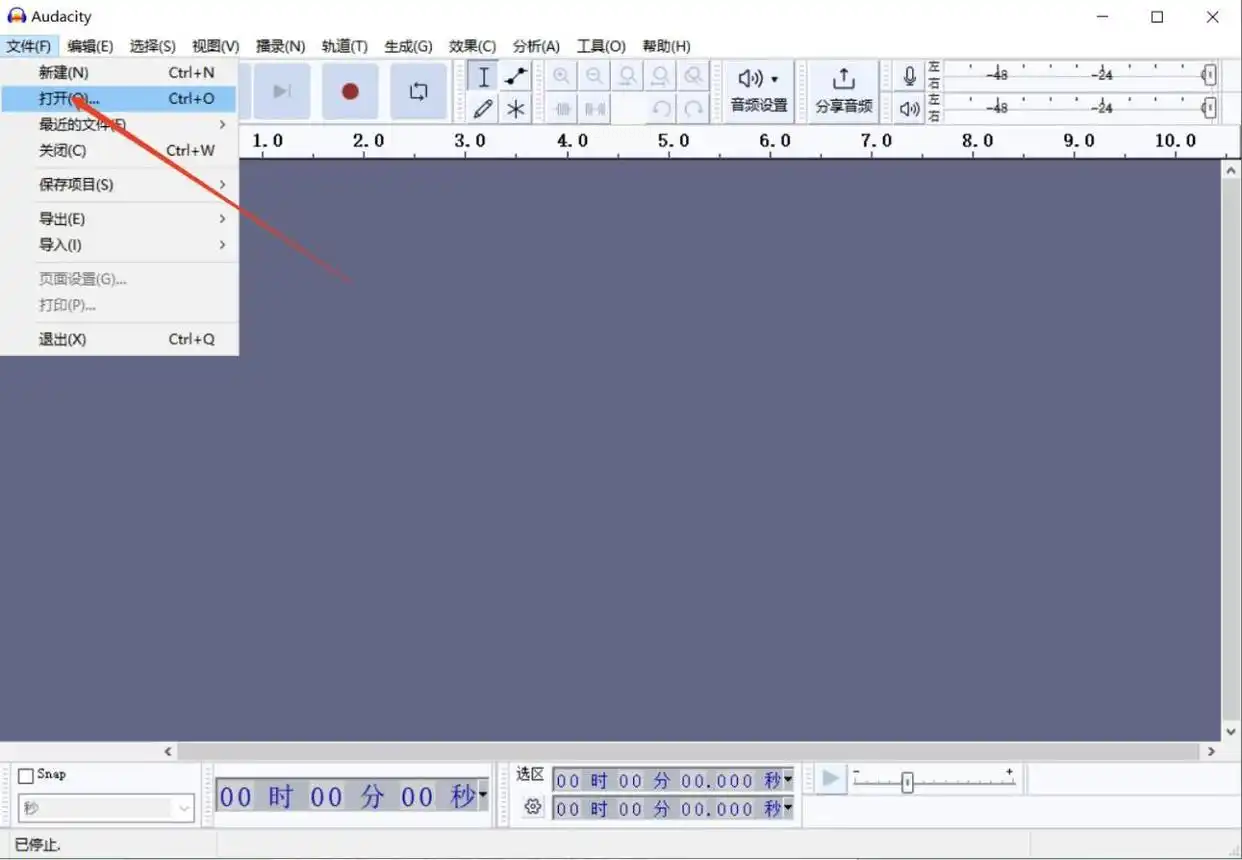Click the playback speed slider handle
The image size is (1242, 860).
(x=907, y=783)
